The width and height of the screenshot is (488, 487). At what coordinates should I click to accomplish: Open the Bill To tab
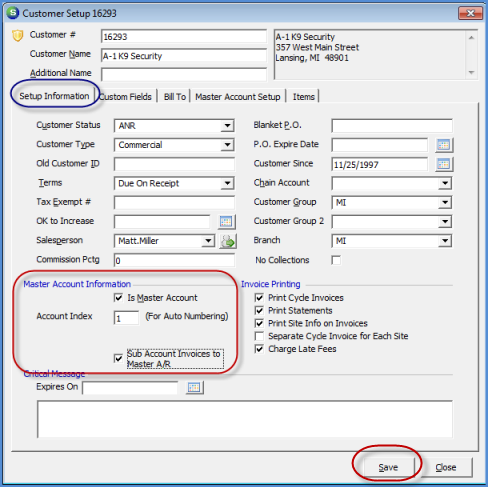click(x=175, y=97)
